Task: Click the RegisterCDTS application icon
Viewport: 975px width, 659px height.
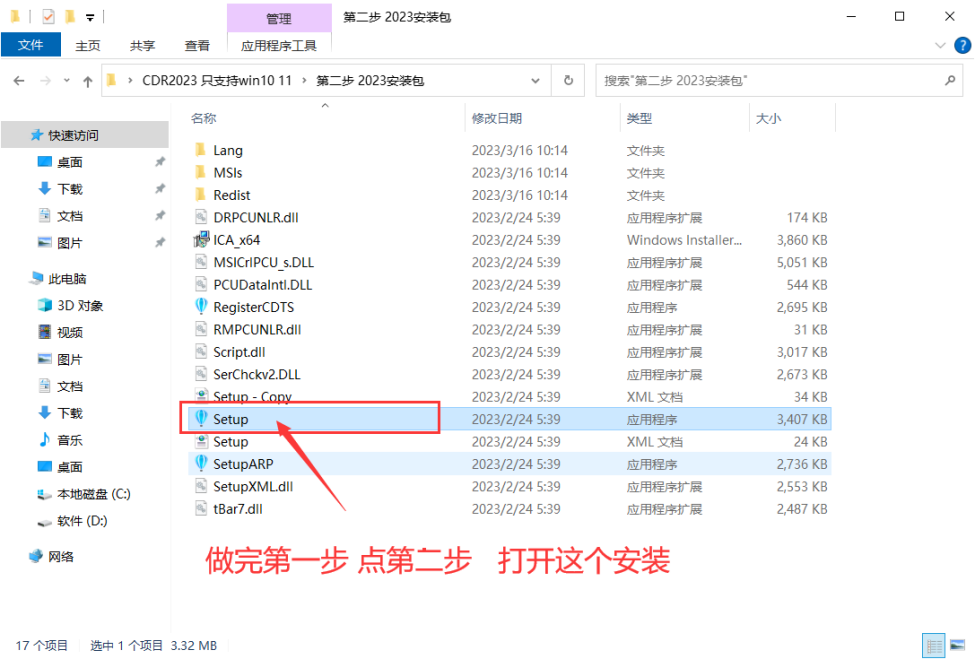Action: tap(201, 307)
